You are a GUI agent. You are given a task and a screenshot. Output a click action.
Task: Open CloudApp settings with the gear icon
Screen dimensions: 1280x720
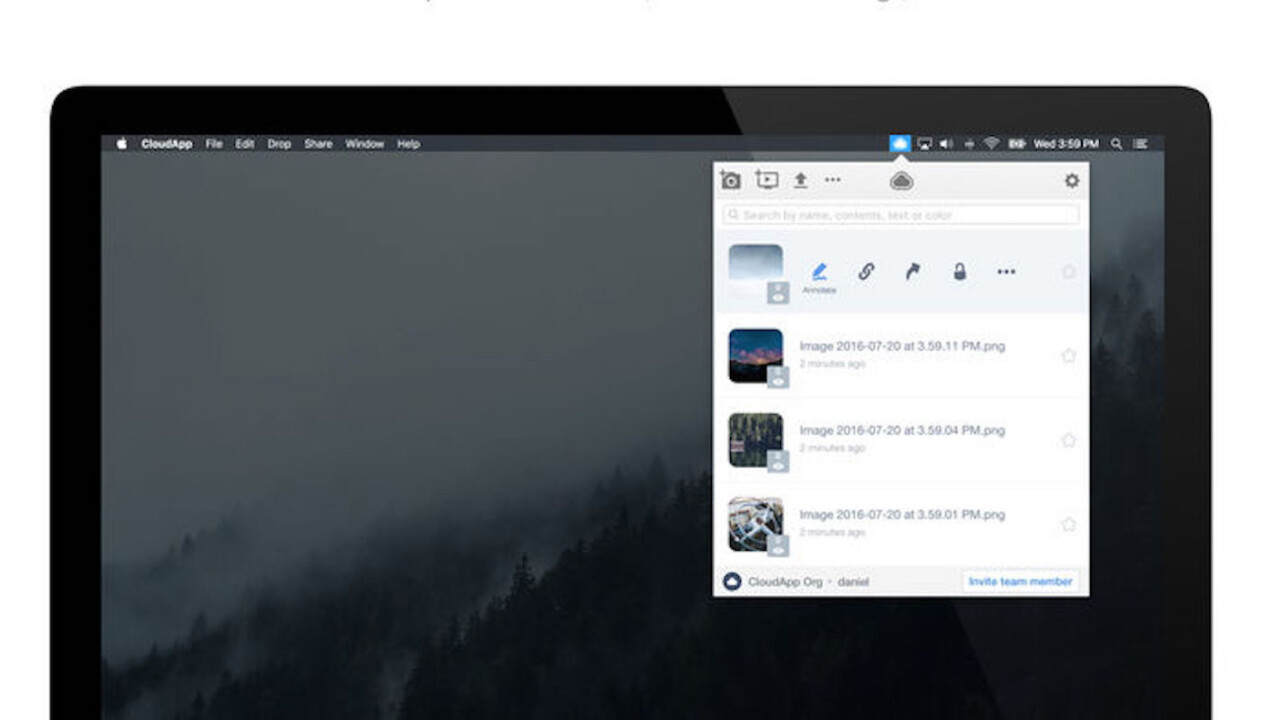1071,181
